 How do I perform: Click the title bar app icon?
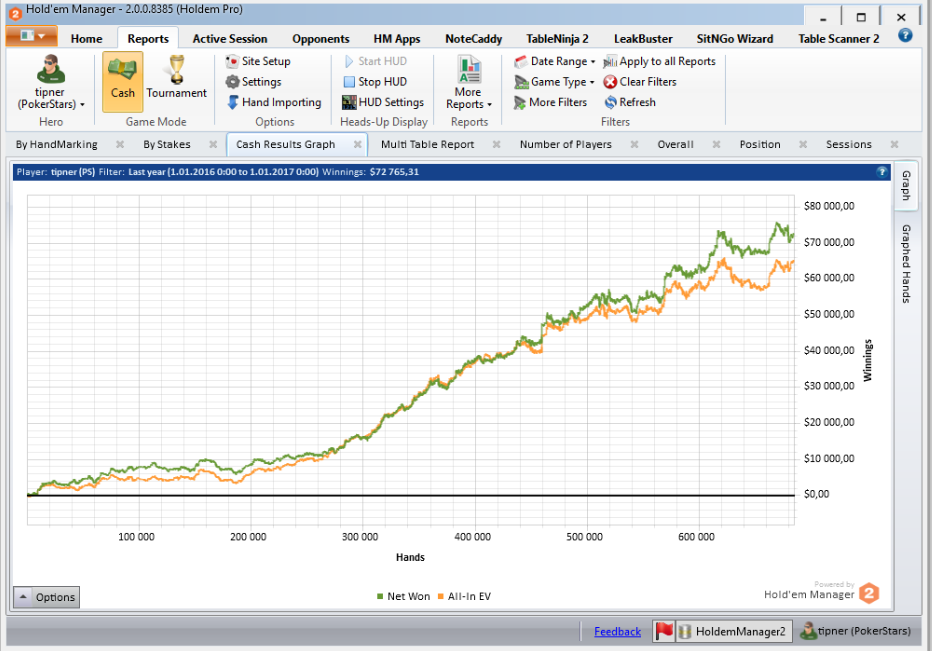point(15,12)
